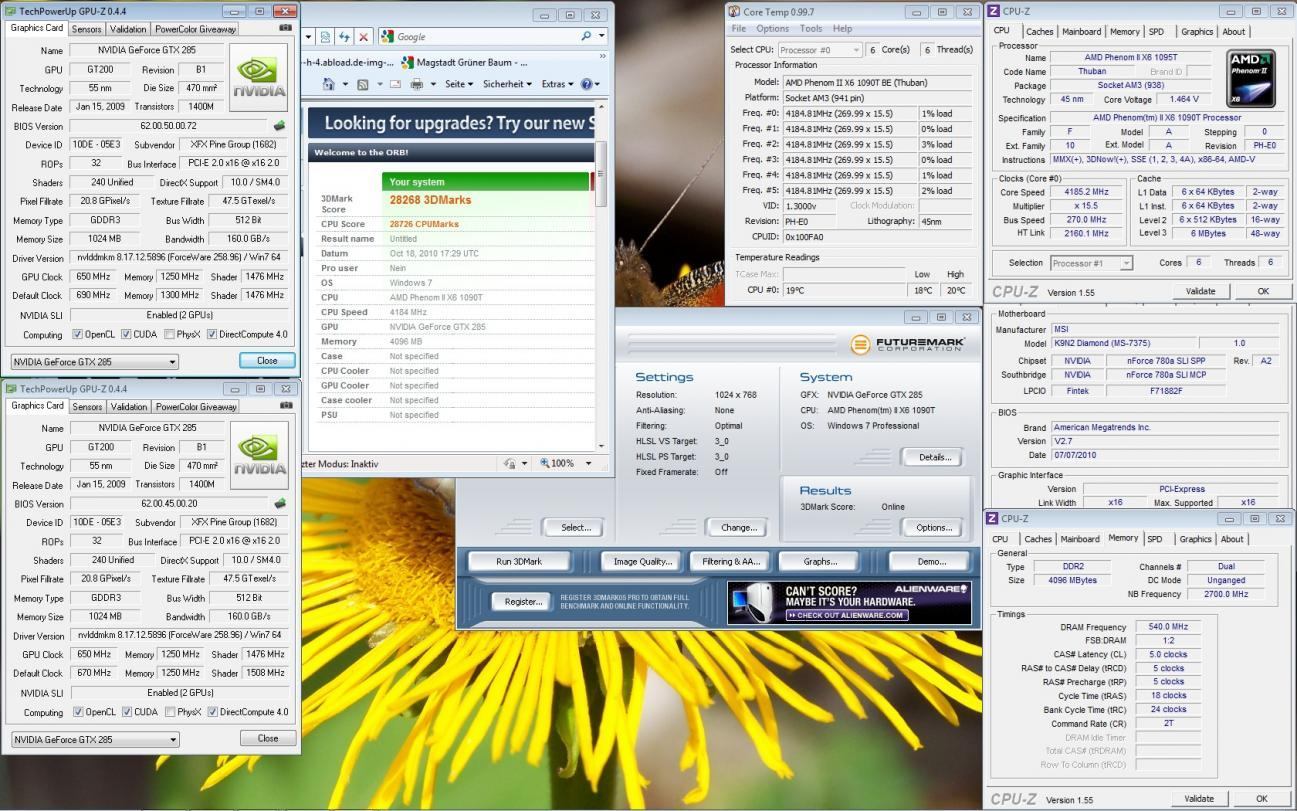Click the Core Temp title bar icon

click(734, 11)
